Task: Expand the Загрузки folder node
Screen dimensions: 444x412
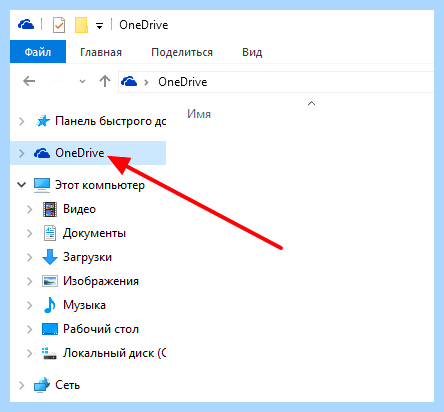Action: tap(30, 257)
